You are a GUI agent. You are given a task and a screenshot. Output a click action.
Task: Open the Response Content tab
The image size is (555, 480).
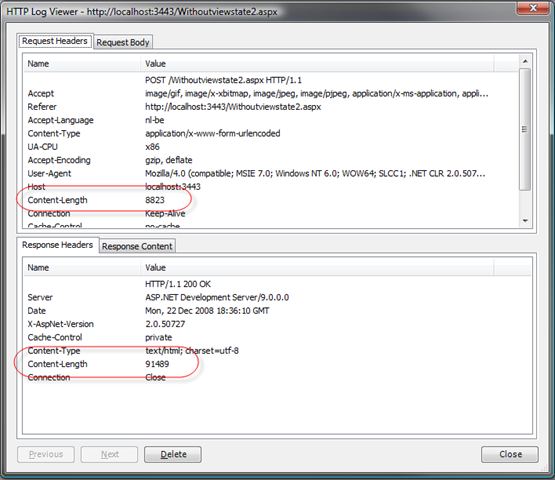[x=137, y=246]
